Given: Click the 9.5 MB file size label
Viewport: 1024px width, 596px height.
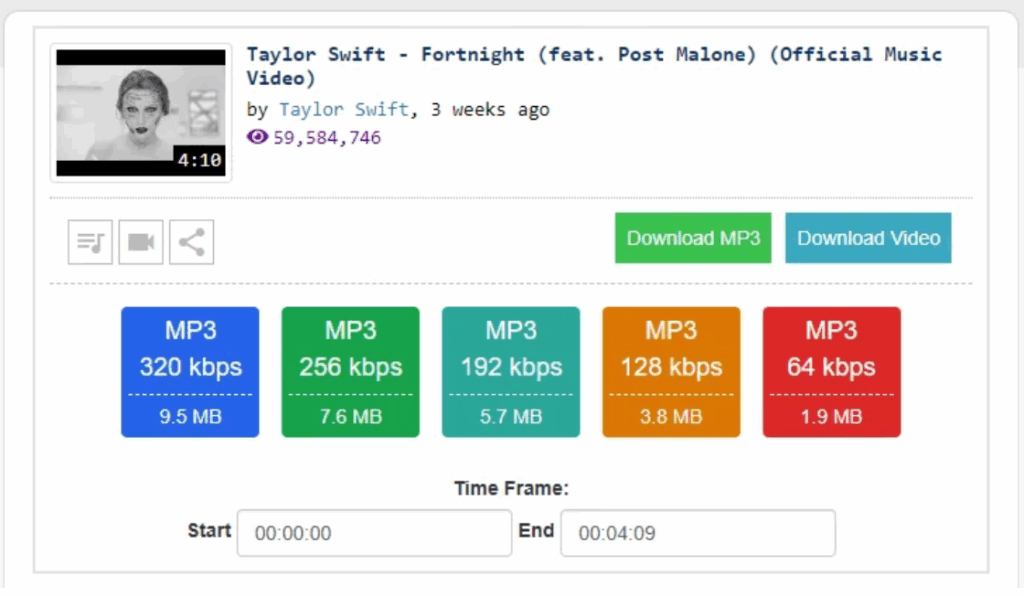Looking at the screenshot, I should coord(190,417).
